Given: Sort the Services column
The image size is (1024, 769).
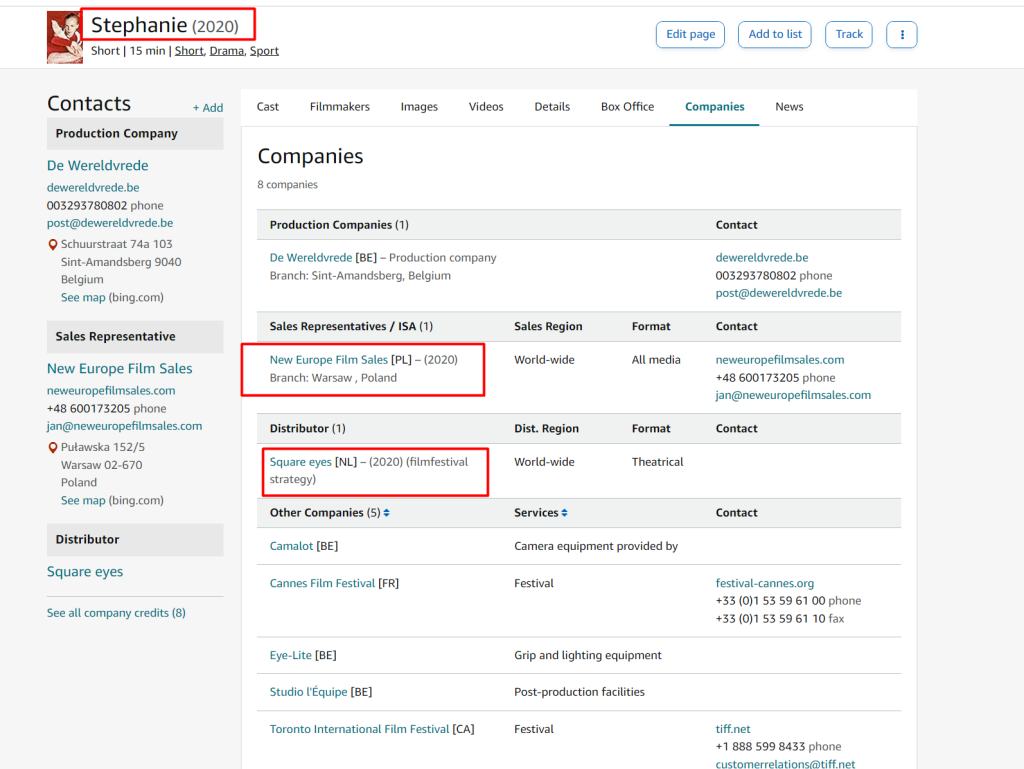Looking at the screenshot, I should [564, 513].
